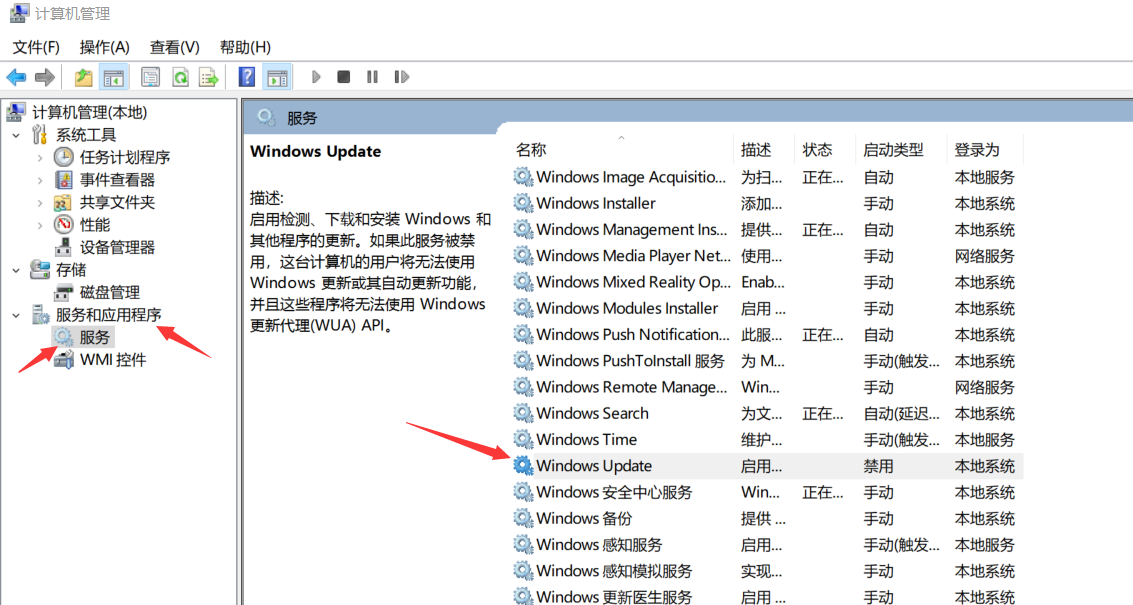Click the 服务和应用程序 icon
Image resolution: width=1133 pixels, height=605 pixels.
[x=40, y=314]
